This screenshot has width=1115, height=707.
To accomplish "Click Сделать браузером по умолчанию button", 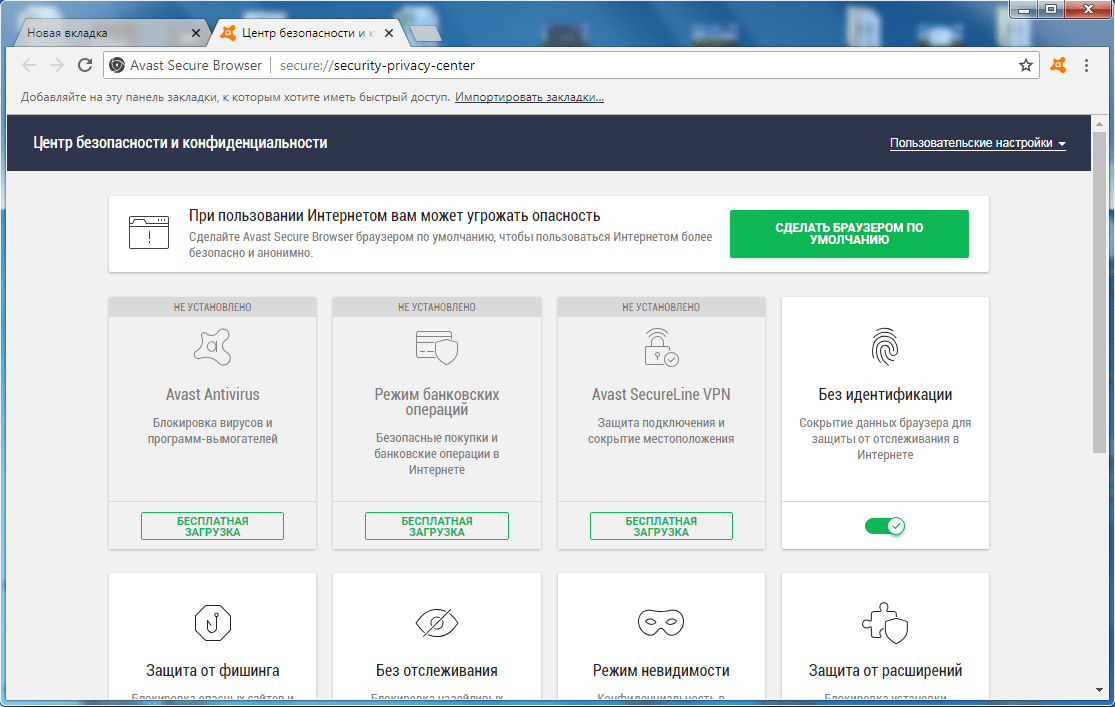I will [849, 233].
